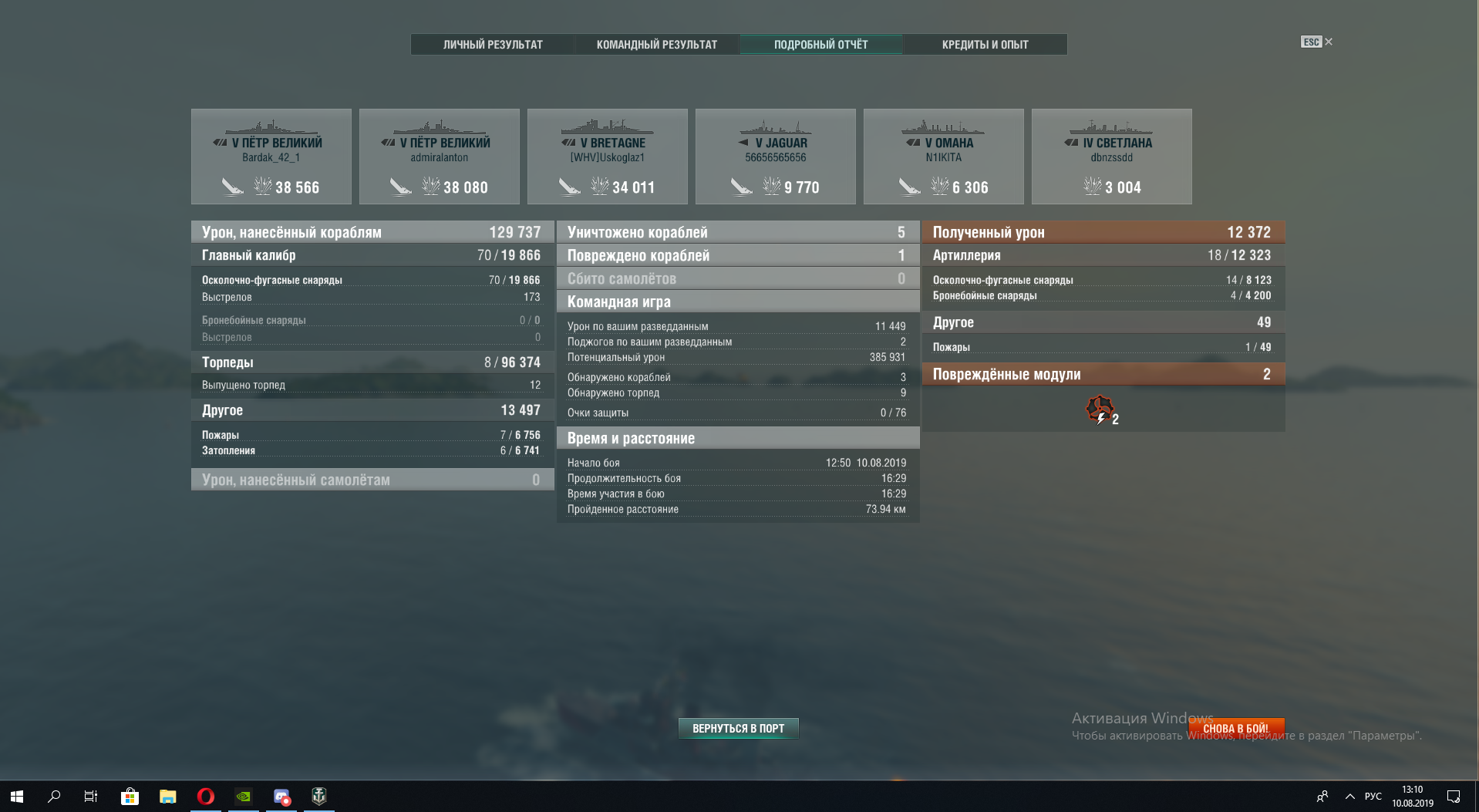Viewport: 1479px width, 812px height.
Task: Open World of Warships taskbar icon
Action: (319, 796)
